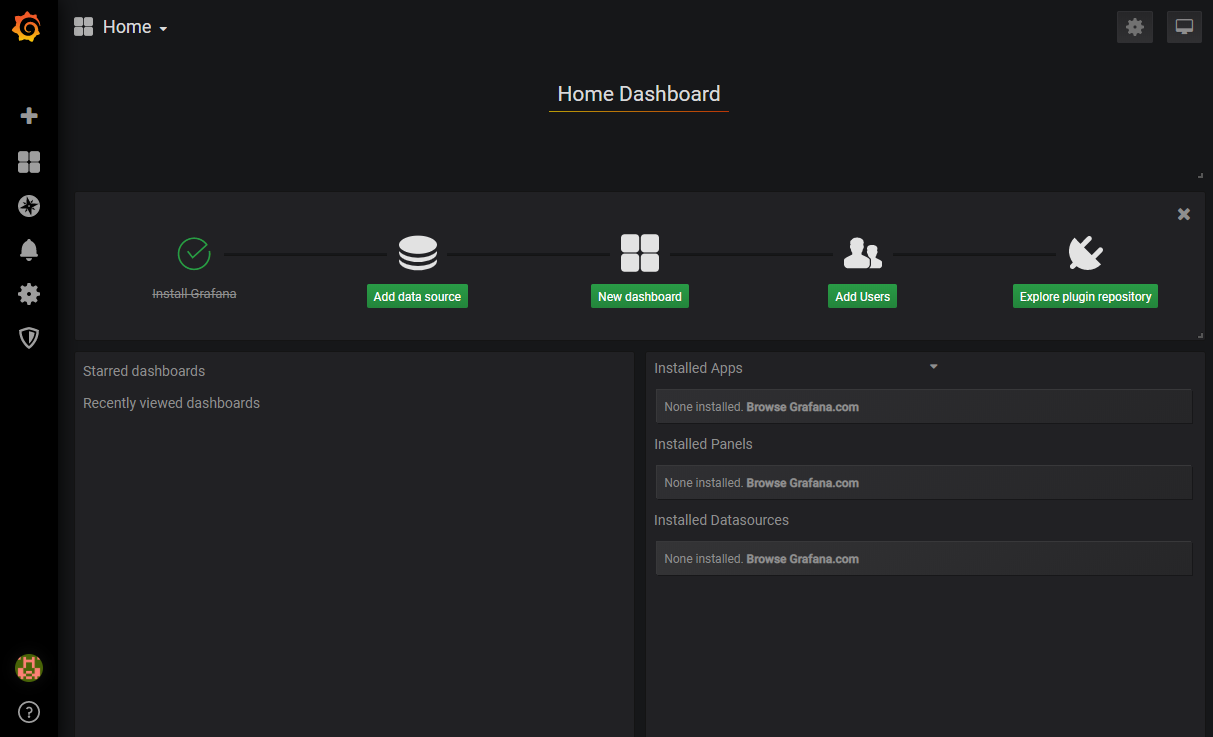The height and width of the screenshot is (737, 1213).
Task: Click the Add Users button
Action: pos(862,296)
